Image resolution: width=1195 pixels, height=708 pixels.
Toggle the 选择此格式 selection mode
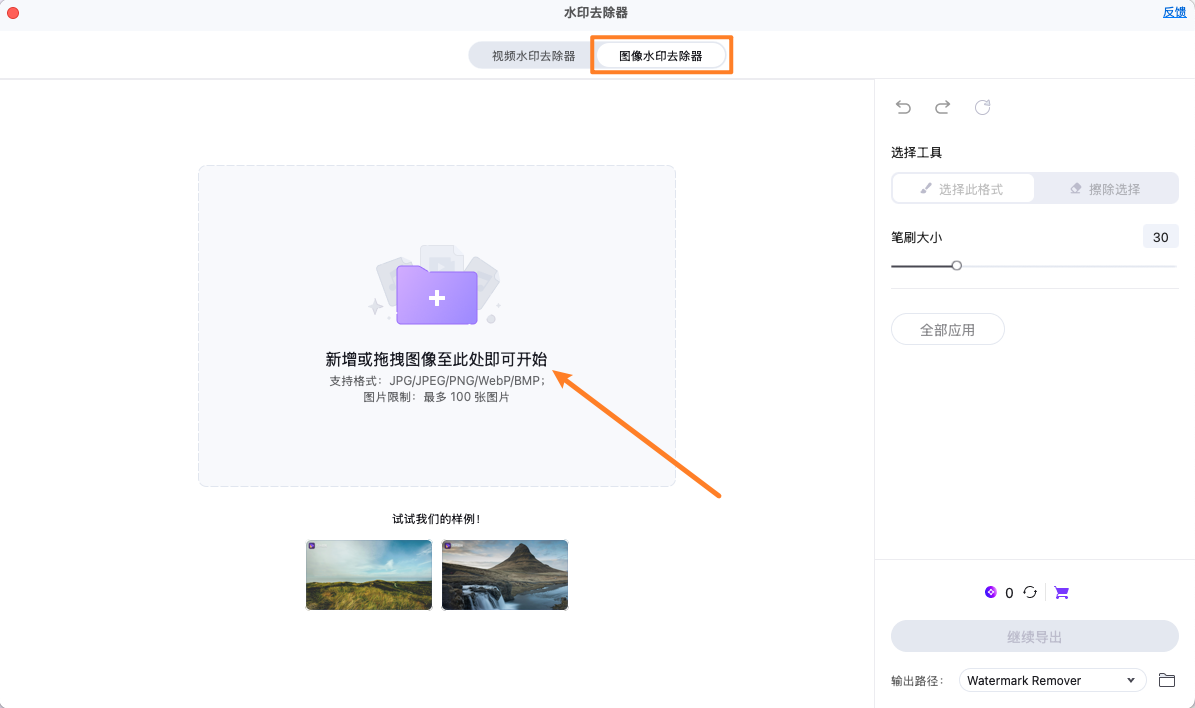(963, 188)
